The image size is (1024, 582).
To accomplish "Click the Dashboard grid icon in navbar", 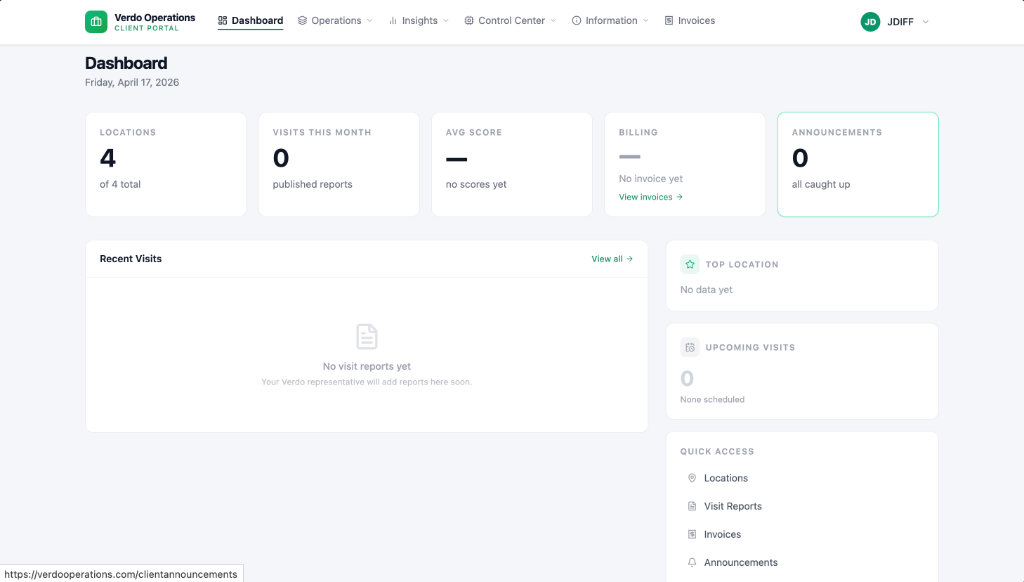I will (223, 21).
